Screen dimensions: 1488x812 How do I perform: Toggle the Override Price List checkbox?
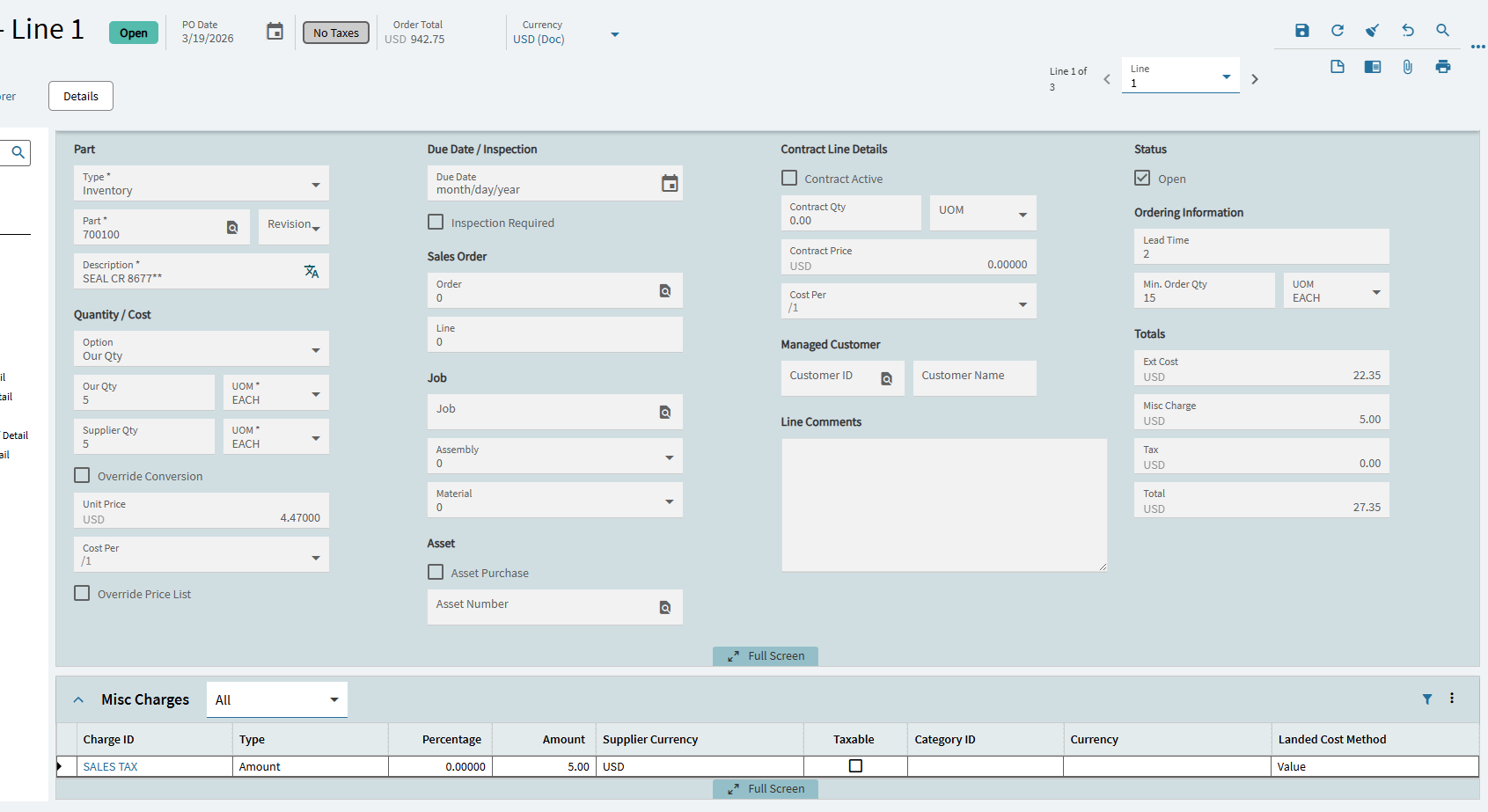[x=82, y=593]
